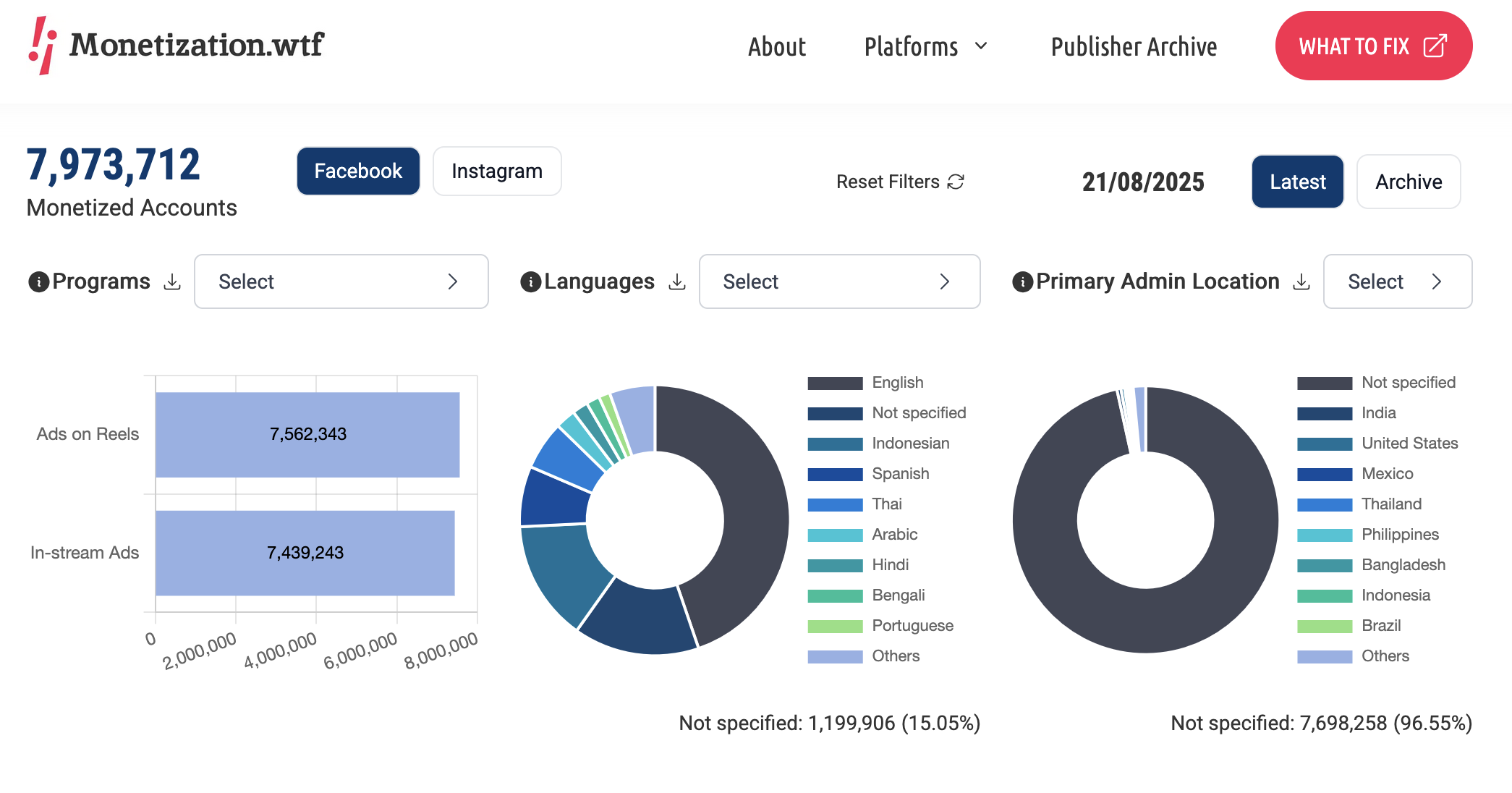Toggle the location Not specified legend swatch
The width and height of the screenshot is (1512, 793).
[x=1325, y=383]
